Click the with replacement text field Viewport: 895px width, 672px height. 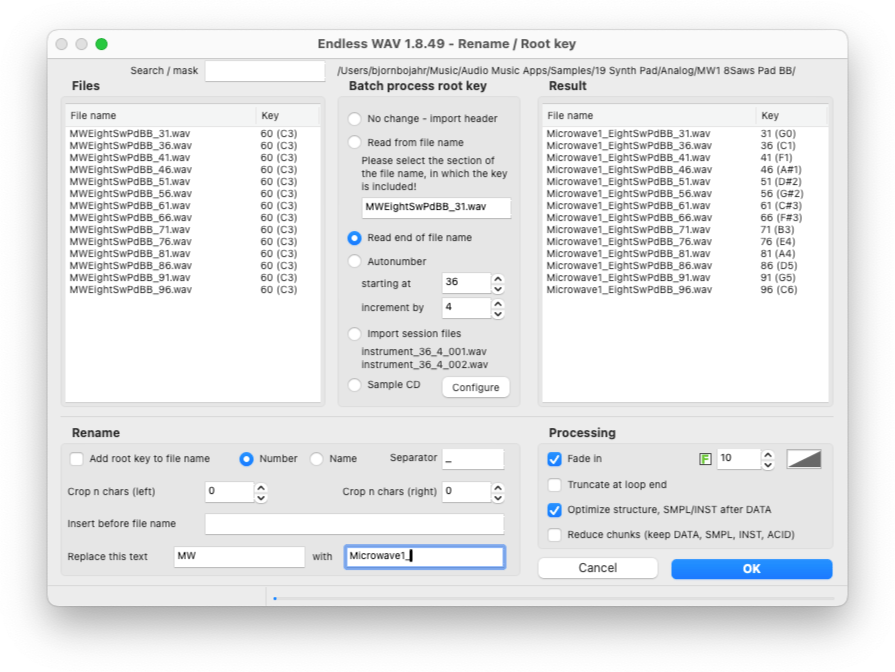[425, 557]
